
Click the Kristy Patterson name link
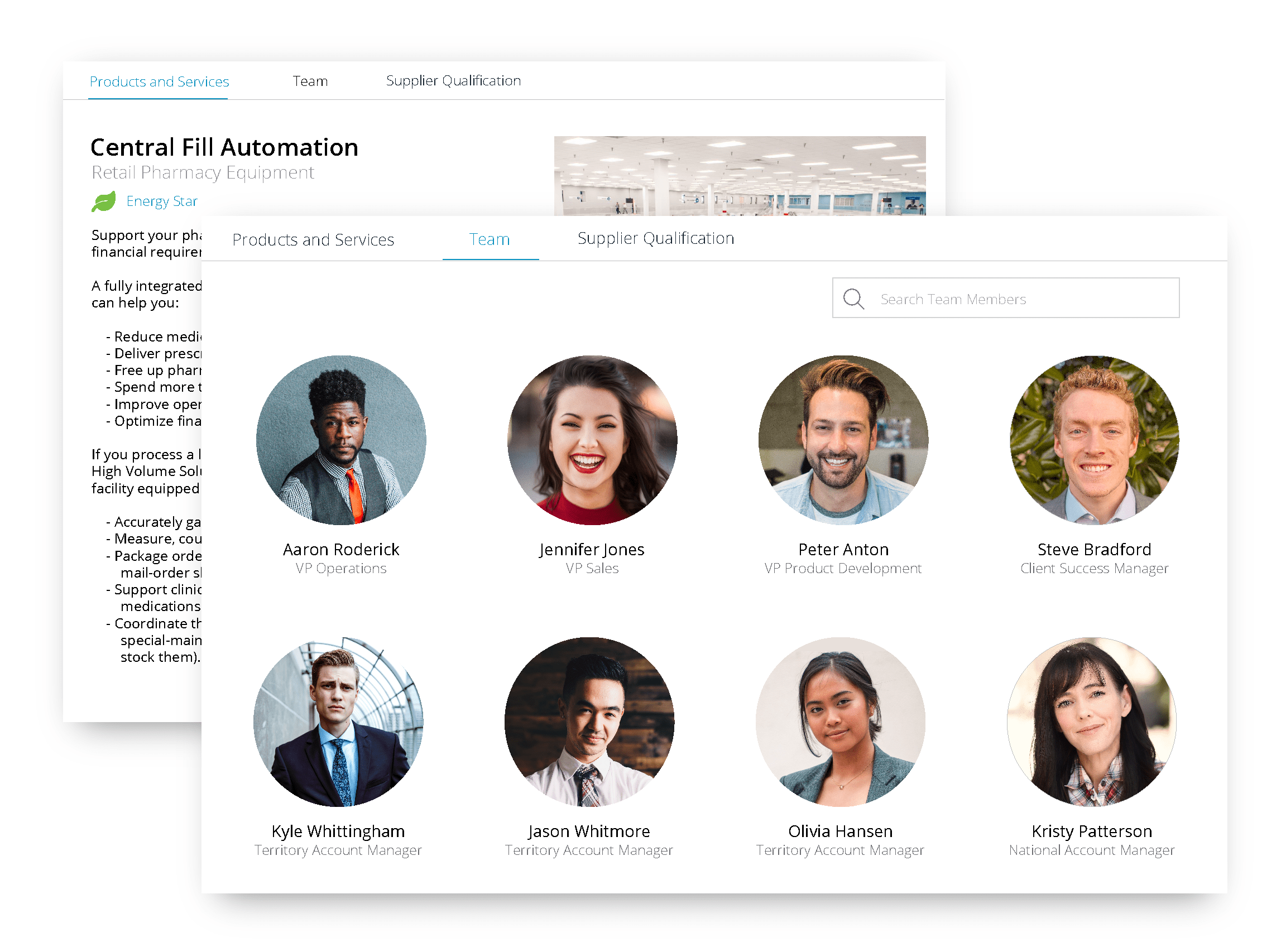[x=1091, y=830]
